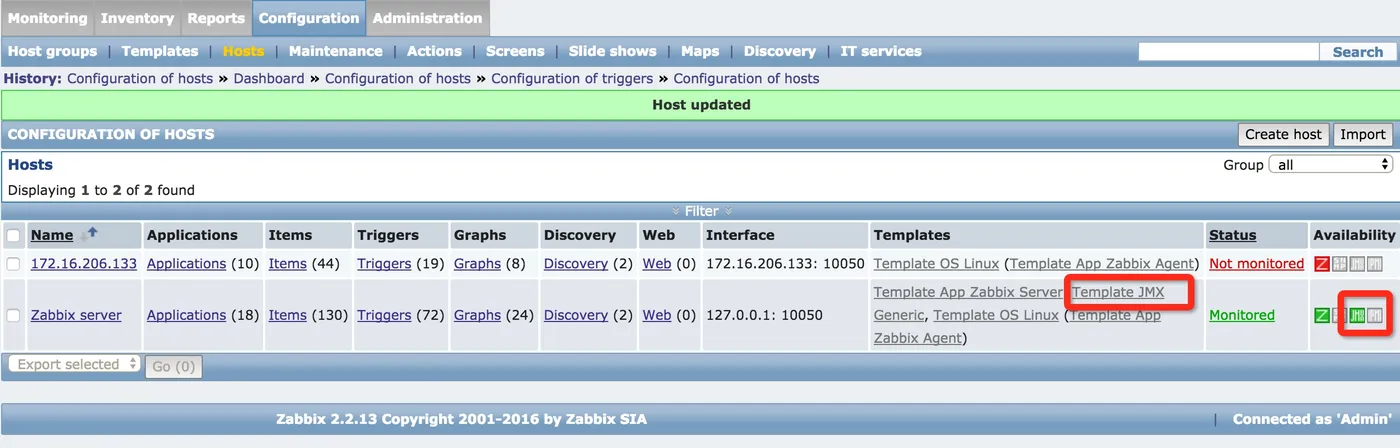This screenshot has width=1400, height=448.
Task: Open host 172.16.206.133 link
Action: click(x=84, y=264)
